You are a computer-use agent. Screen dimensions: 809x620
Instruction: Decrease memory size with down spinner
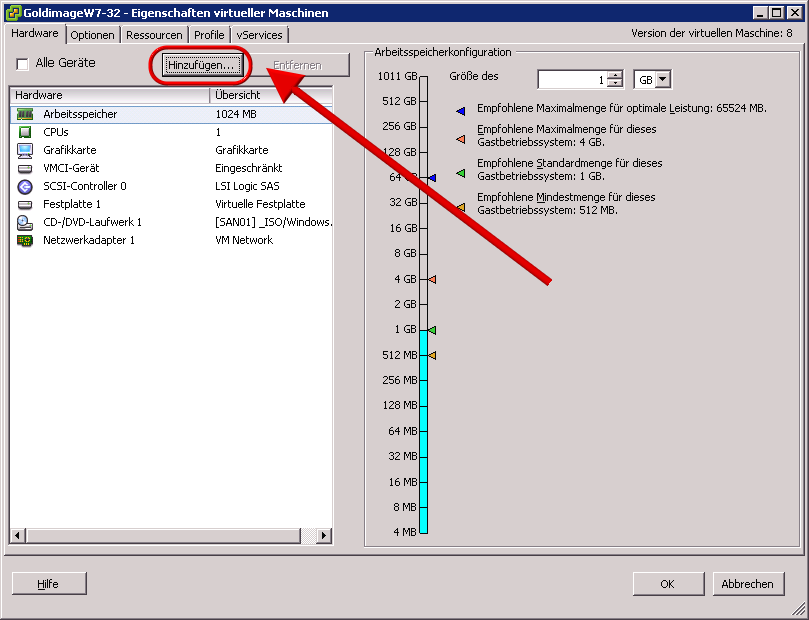click(615, 84)
